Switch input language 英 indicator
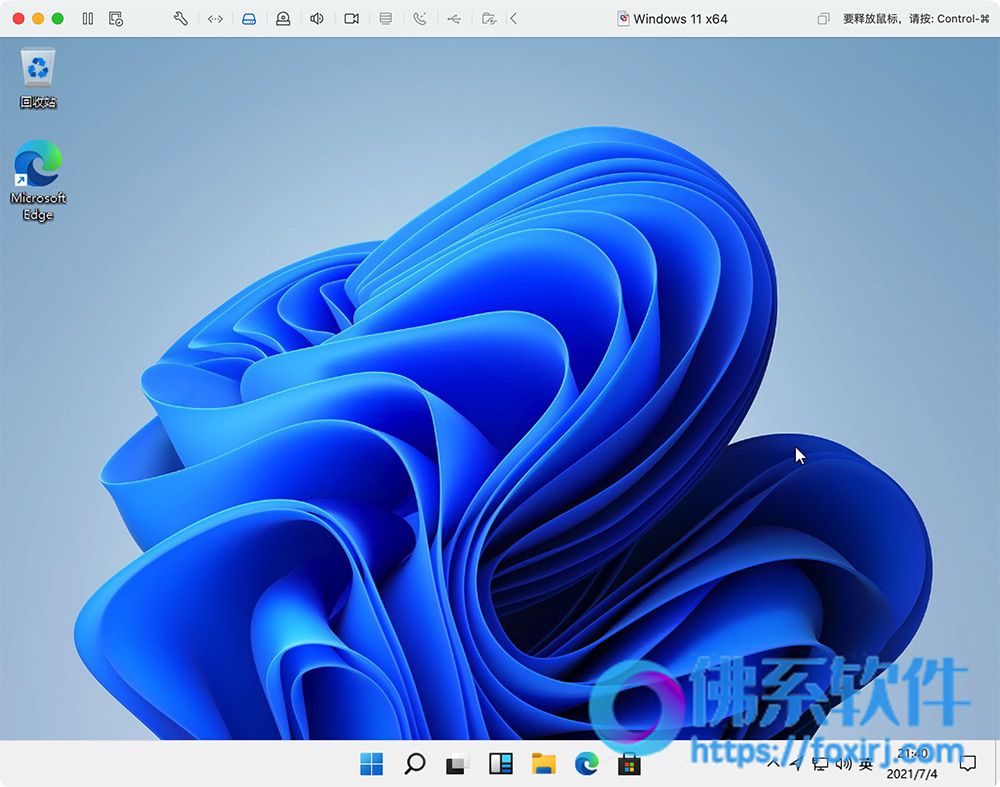1000x787 pixels. point(865,763)
